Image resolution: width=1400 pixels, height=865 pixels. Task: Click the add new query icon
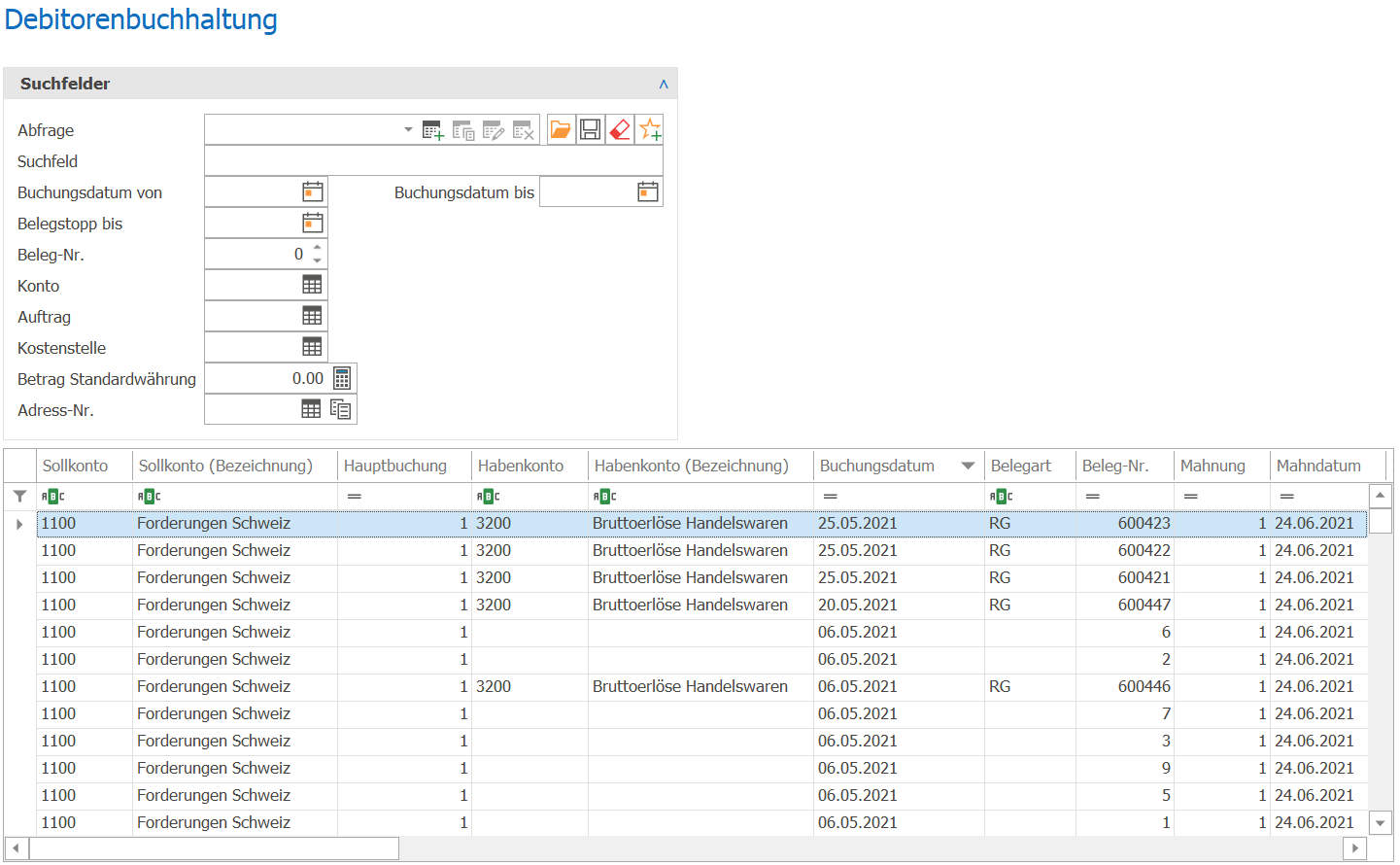tap(433, 130)
